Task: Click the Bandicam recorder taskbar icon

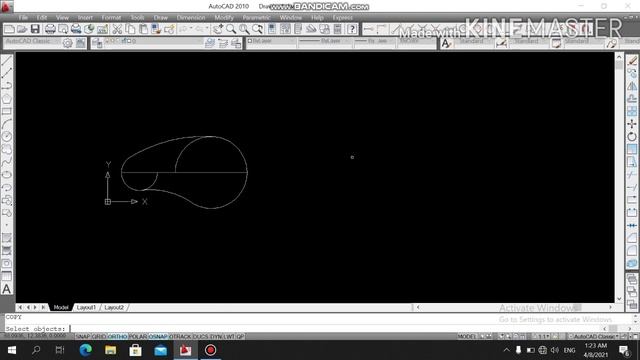Action: [211, 350]
